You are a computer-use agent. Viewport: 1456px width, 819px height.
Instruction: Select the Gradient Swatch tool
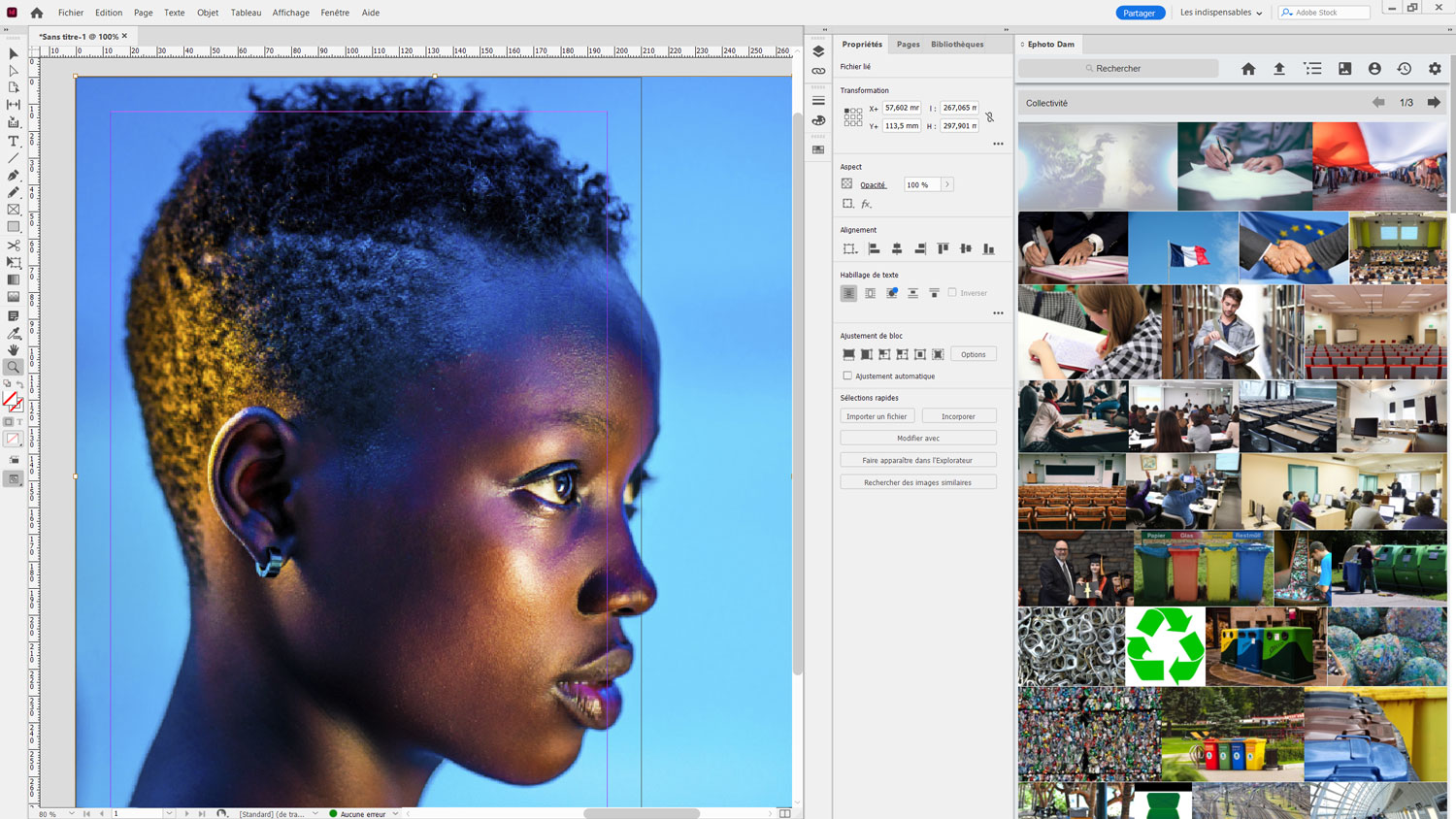(14, 280)
